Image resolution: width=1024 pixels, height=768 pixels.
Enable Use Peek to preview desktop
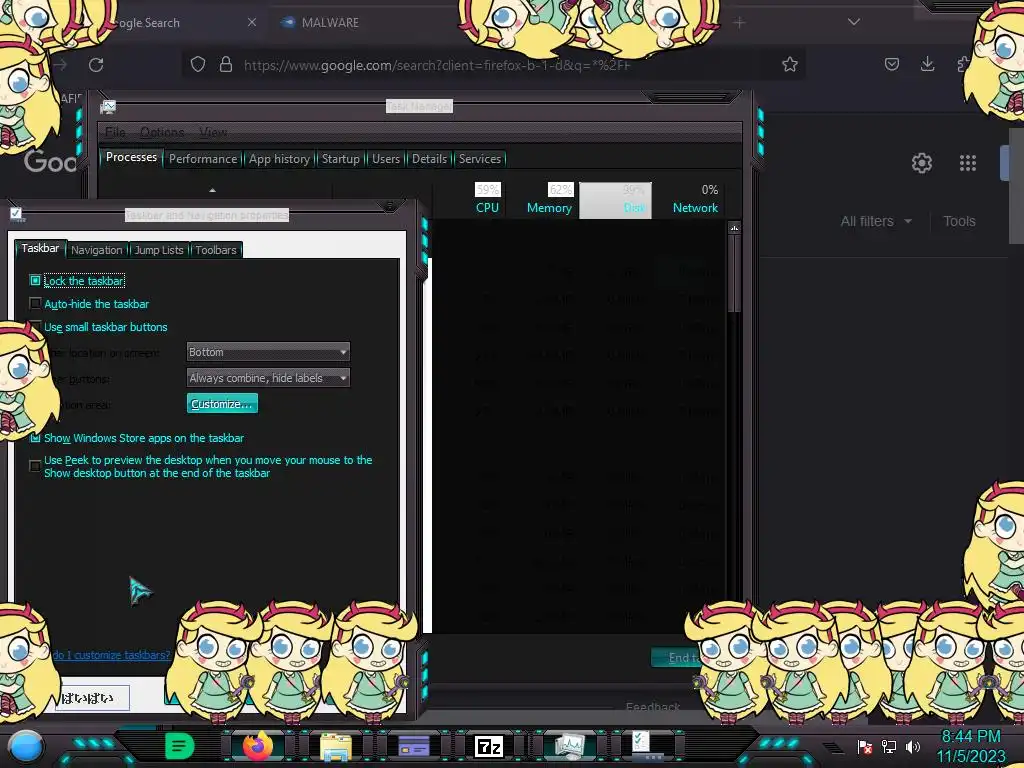pyautogui.click(x=35, y=466)
